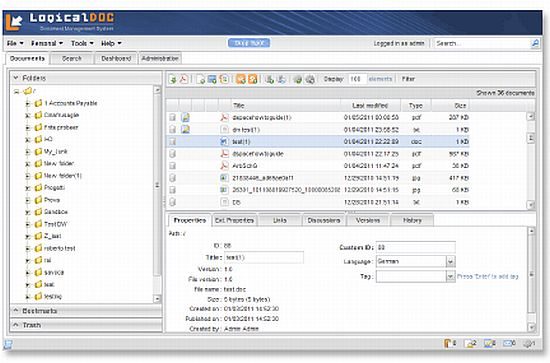Click the Custom ID input field
Screen dimensions: 550x363
tap(416, 247)
